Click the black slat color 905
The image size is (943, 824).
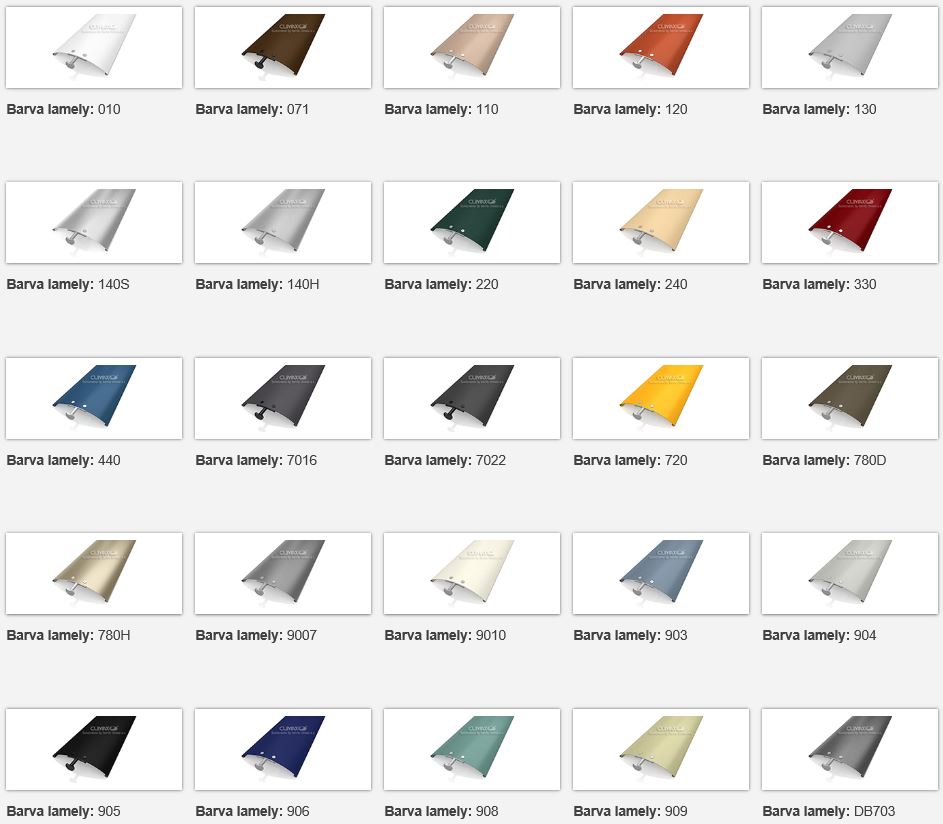94,749
